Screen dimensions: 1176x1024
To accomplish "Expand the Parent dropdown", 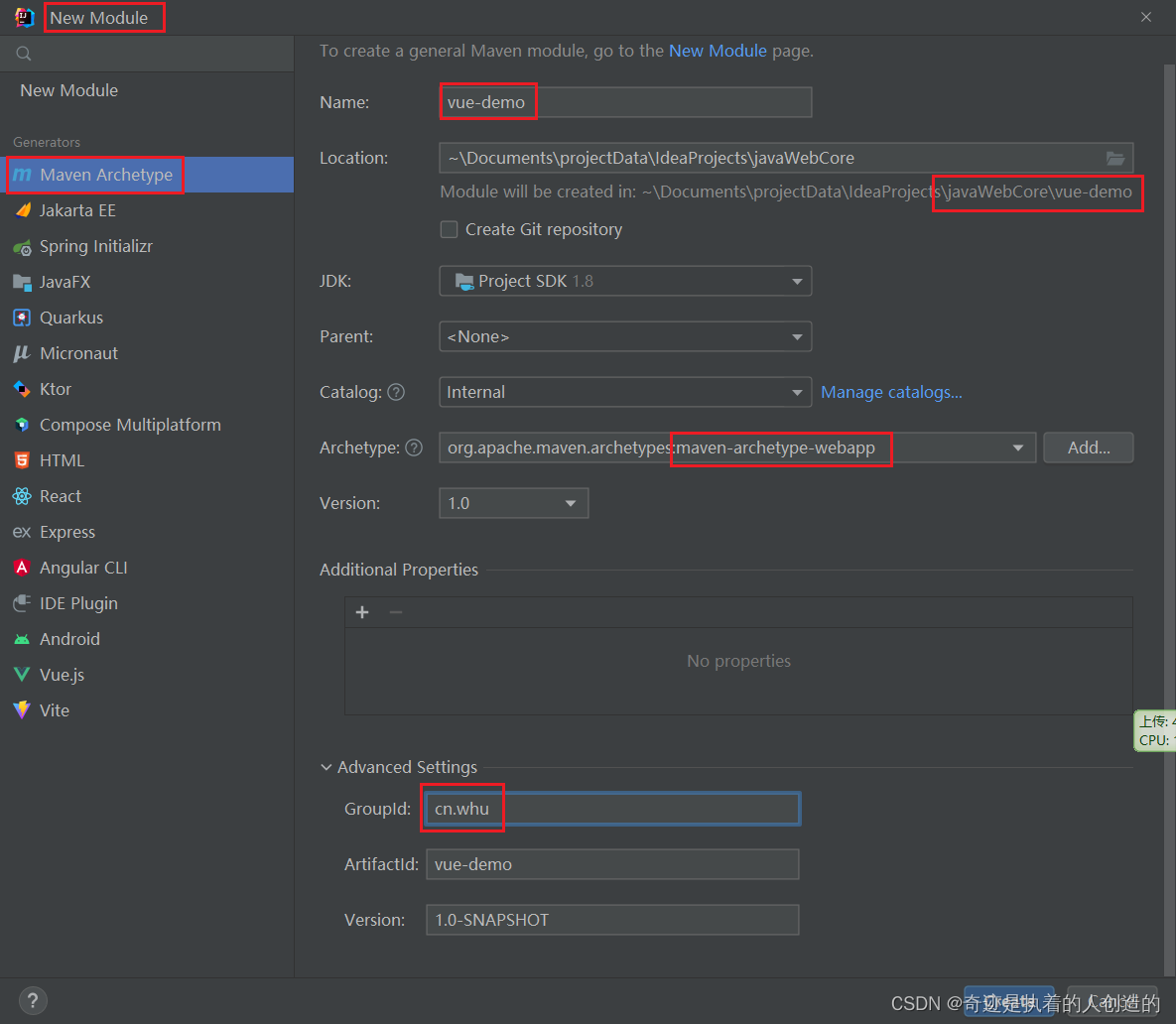I will (x=625, y=336).
